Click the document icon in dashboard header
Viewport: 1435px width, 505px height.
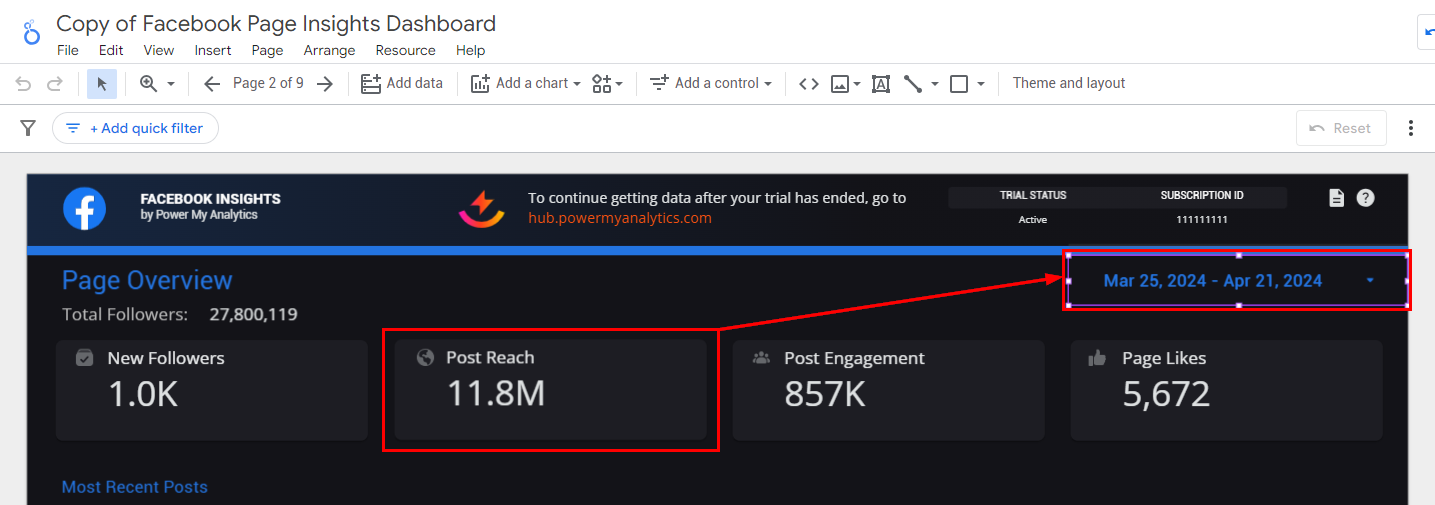pos(1336,198)
